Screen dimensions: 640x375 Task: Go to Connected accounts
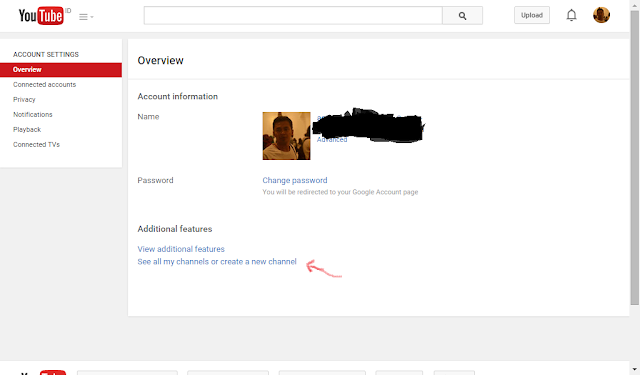click(44, 84)
